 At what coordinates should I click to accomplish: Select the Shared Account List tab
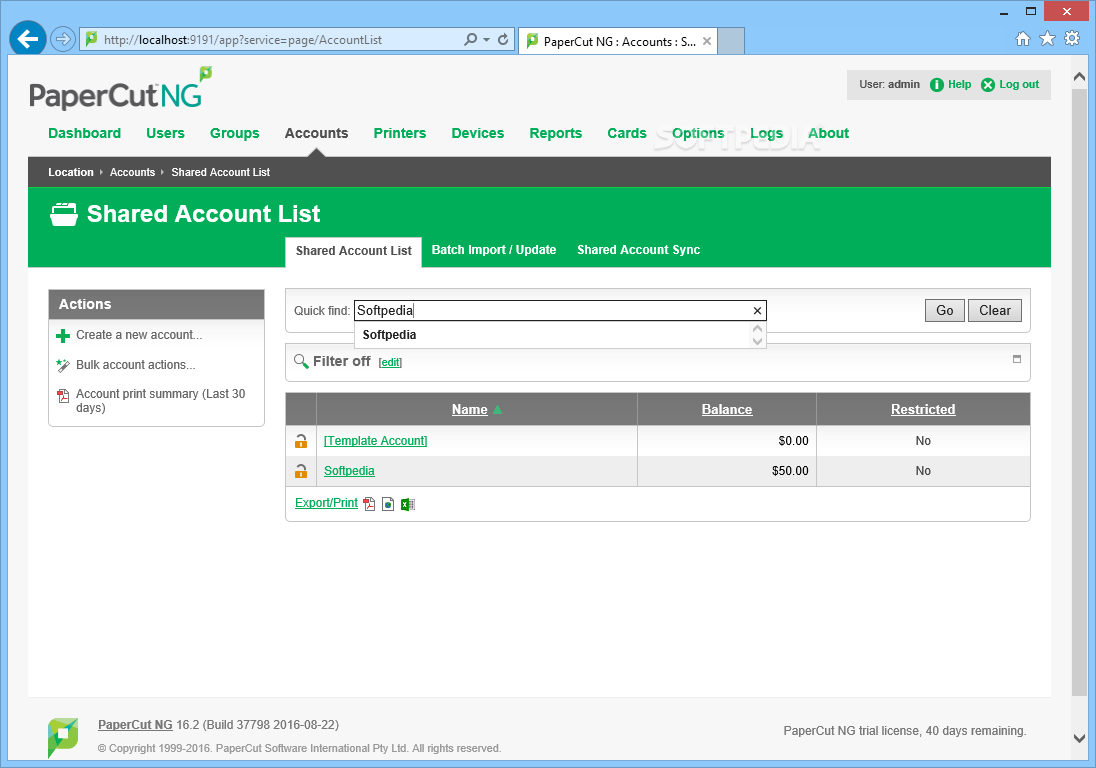(x=353, y=251)
